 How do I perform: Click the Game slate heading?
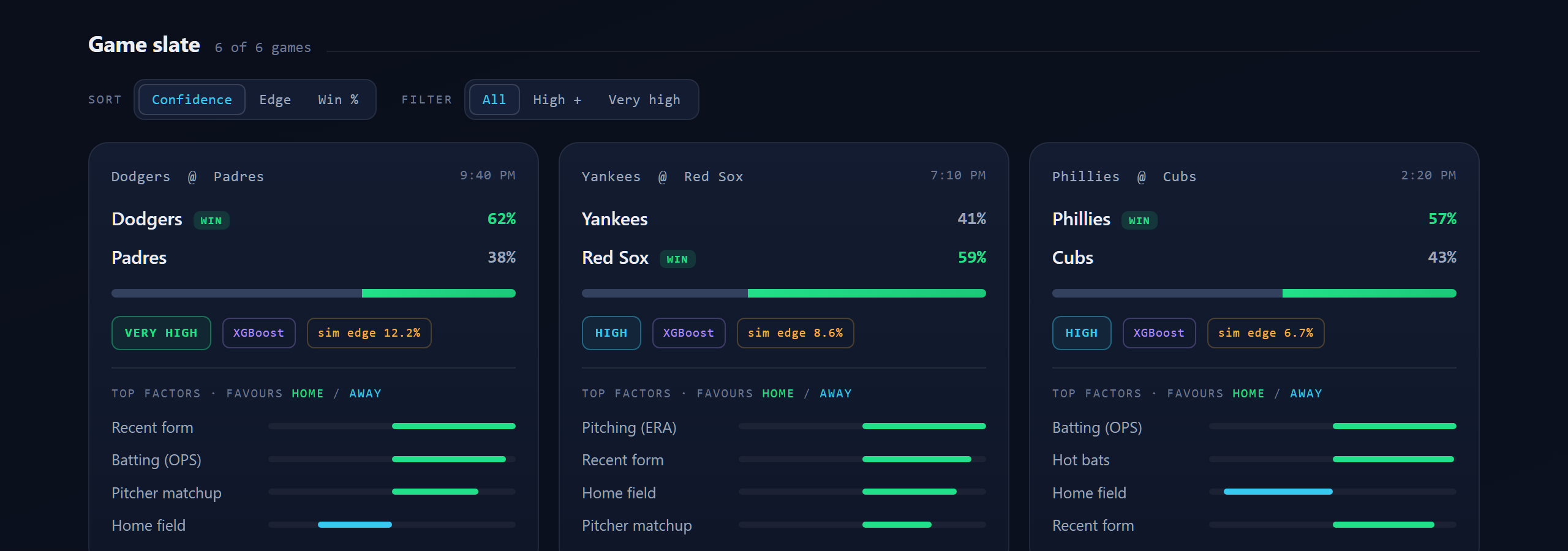144,45
